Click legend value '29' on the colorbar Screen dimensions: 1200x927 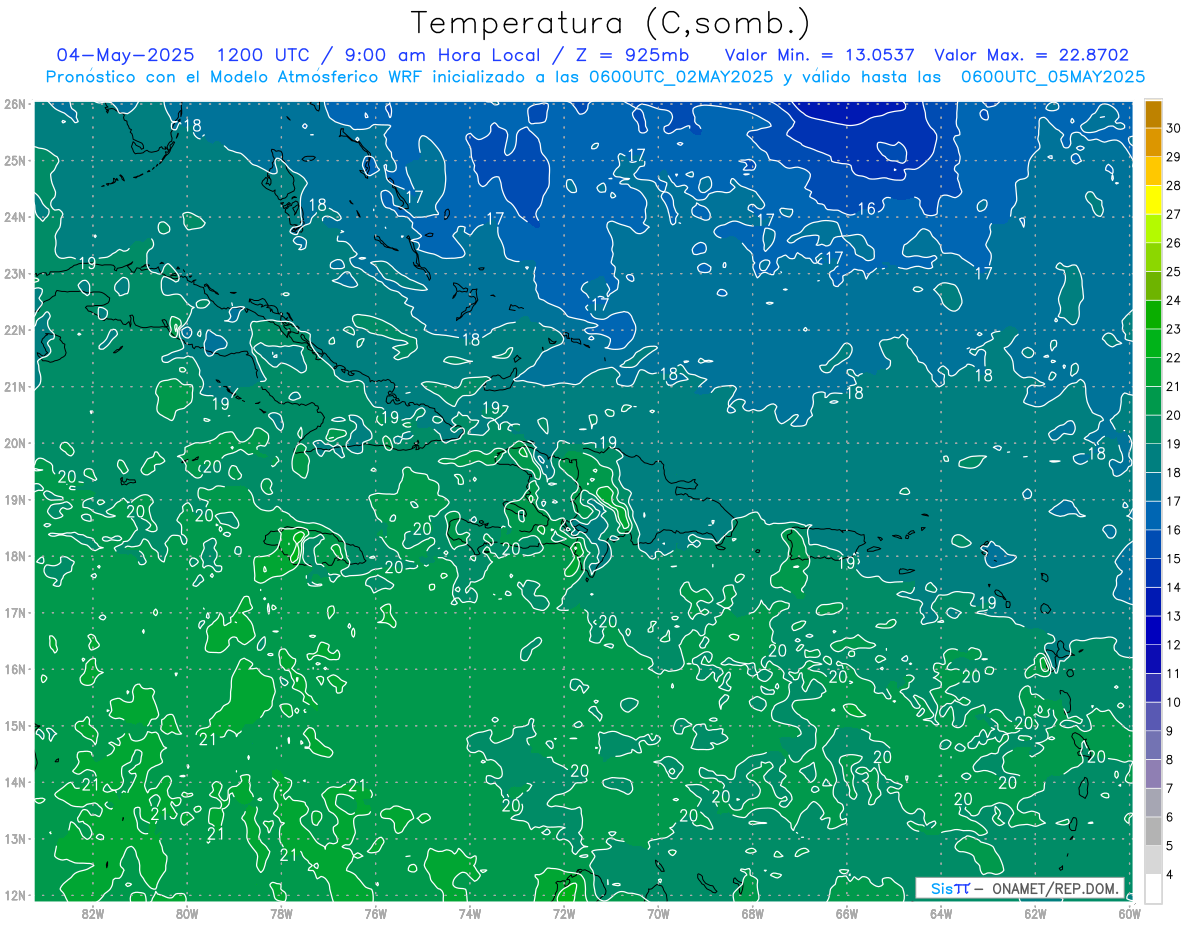click(x=1174, y=157)
